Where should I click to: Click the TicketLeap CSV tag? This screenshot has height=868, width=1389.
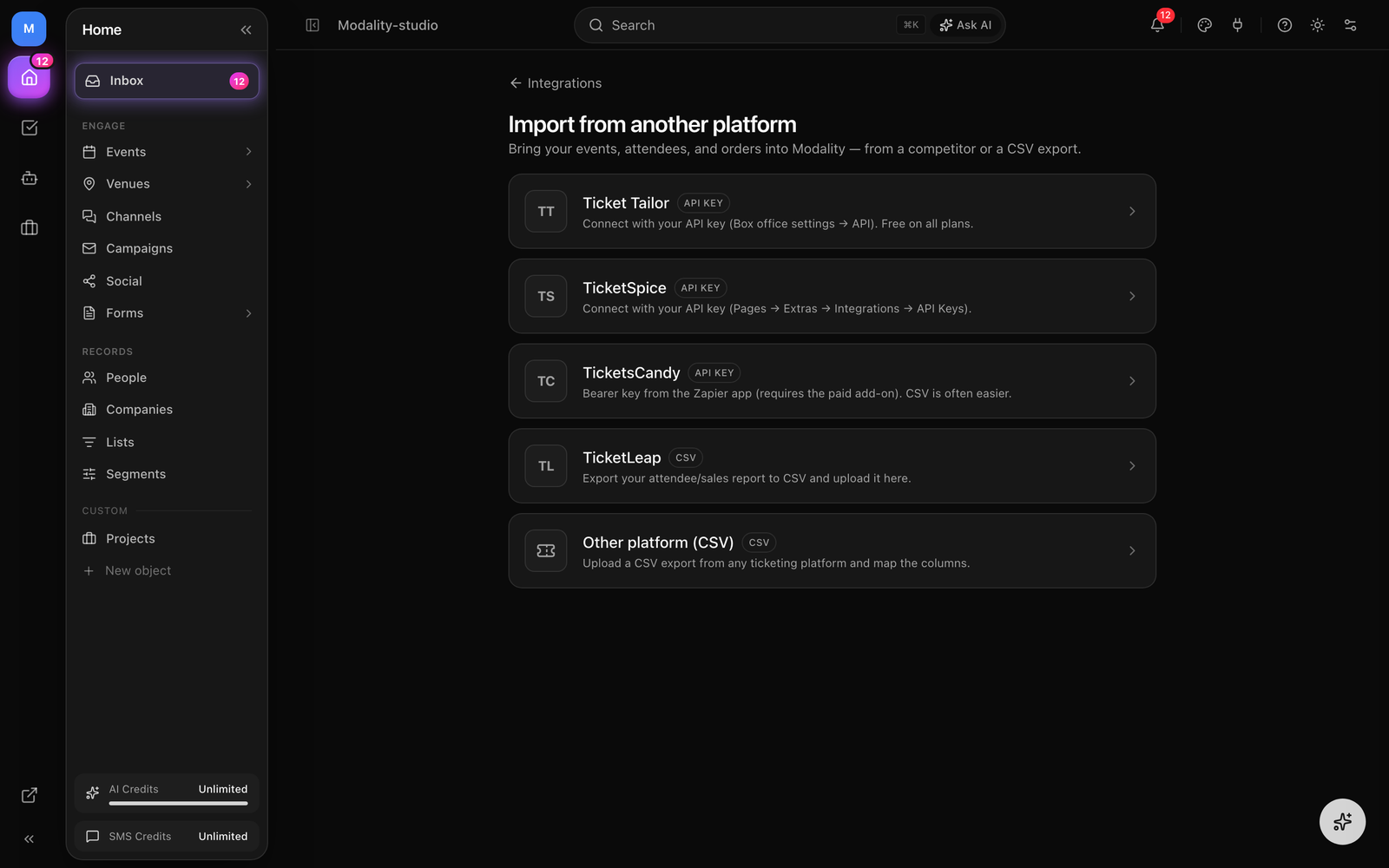point(686,457)
